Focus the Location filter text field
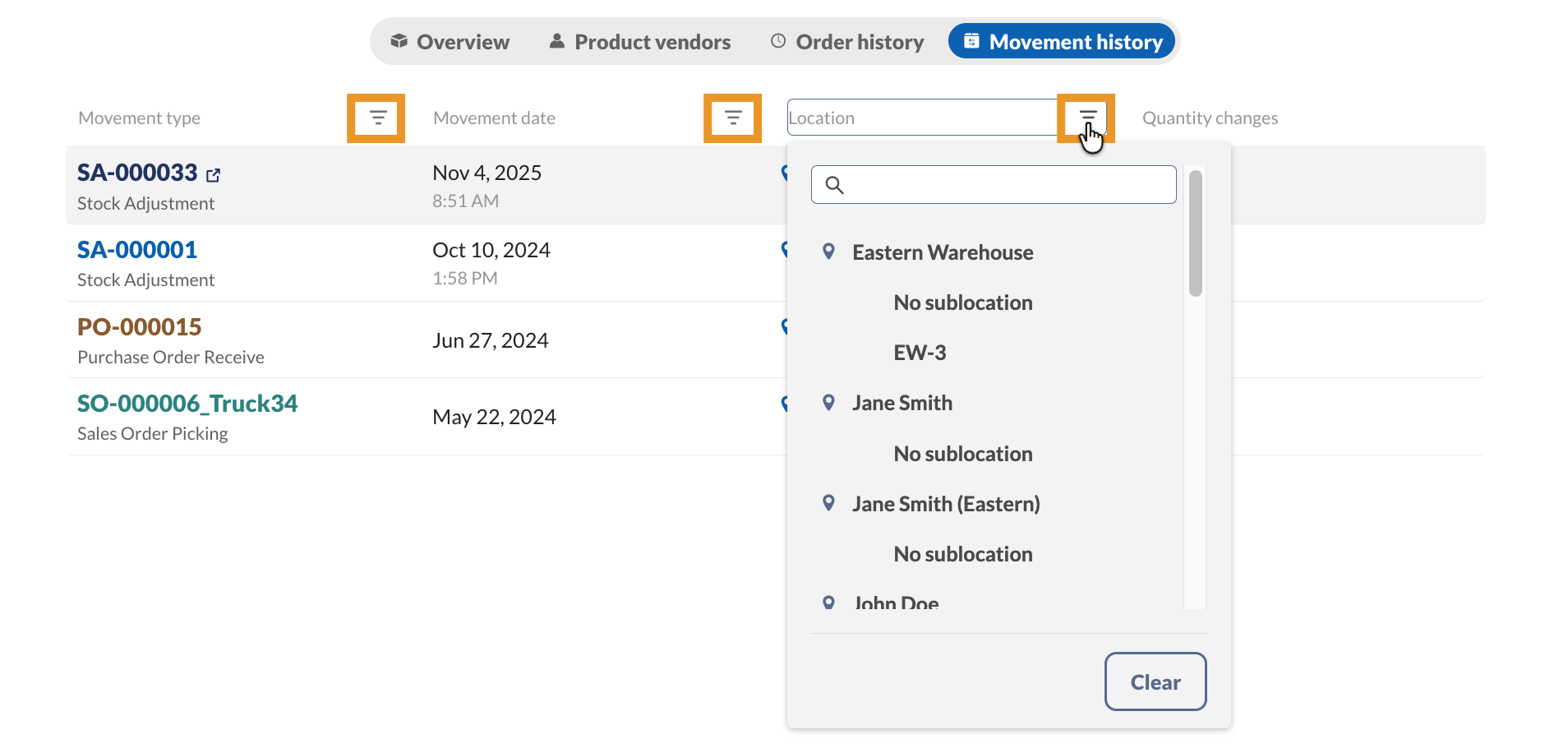1568x753 pixels. click(x=920, y=118)
